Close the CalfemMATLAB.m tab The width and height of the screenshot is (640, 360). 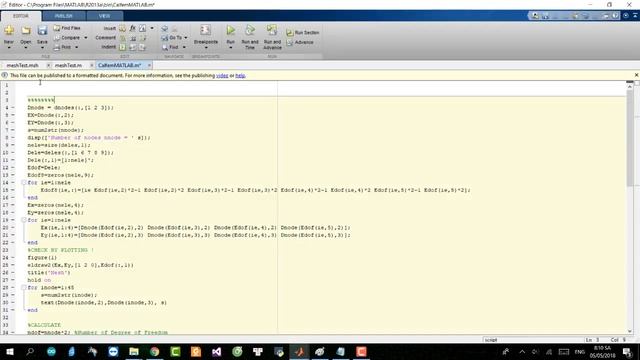point(149,65)
